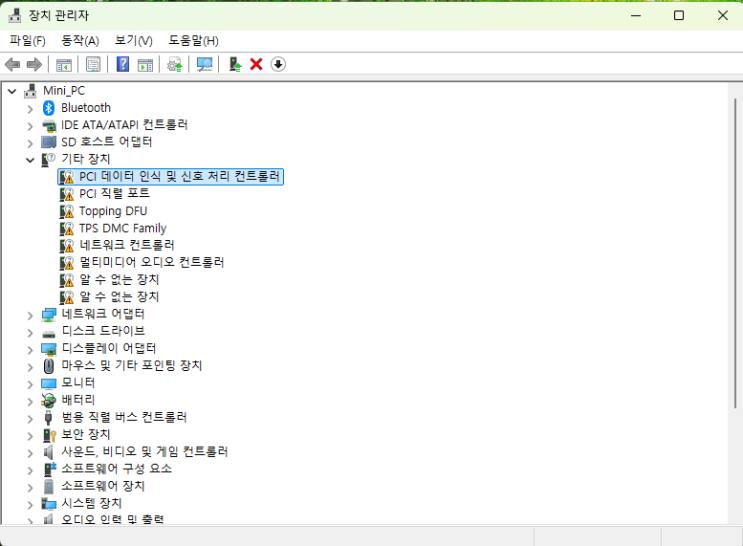Click the 디스플레이 어댑터 category icon
The height and width of the screenshot is (546, 743).
[x=49, y=349]
